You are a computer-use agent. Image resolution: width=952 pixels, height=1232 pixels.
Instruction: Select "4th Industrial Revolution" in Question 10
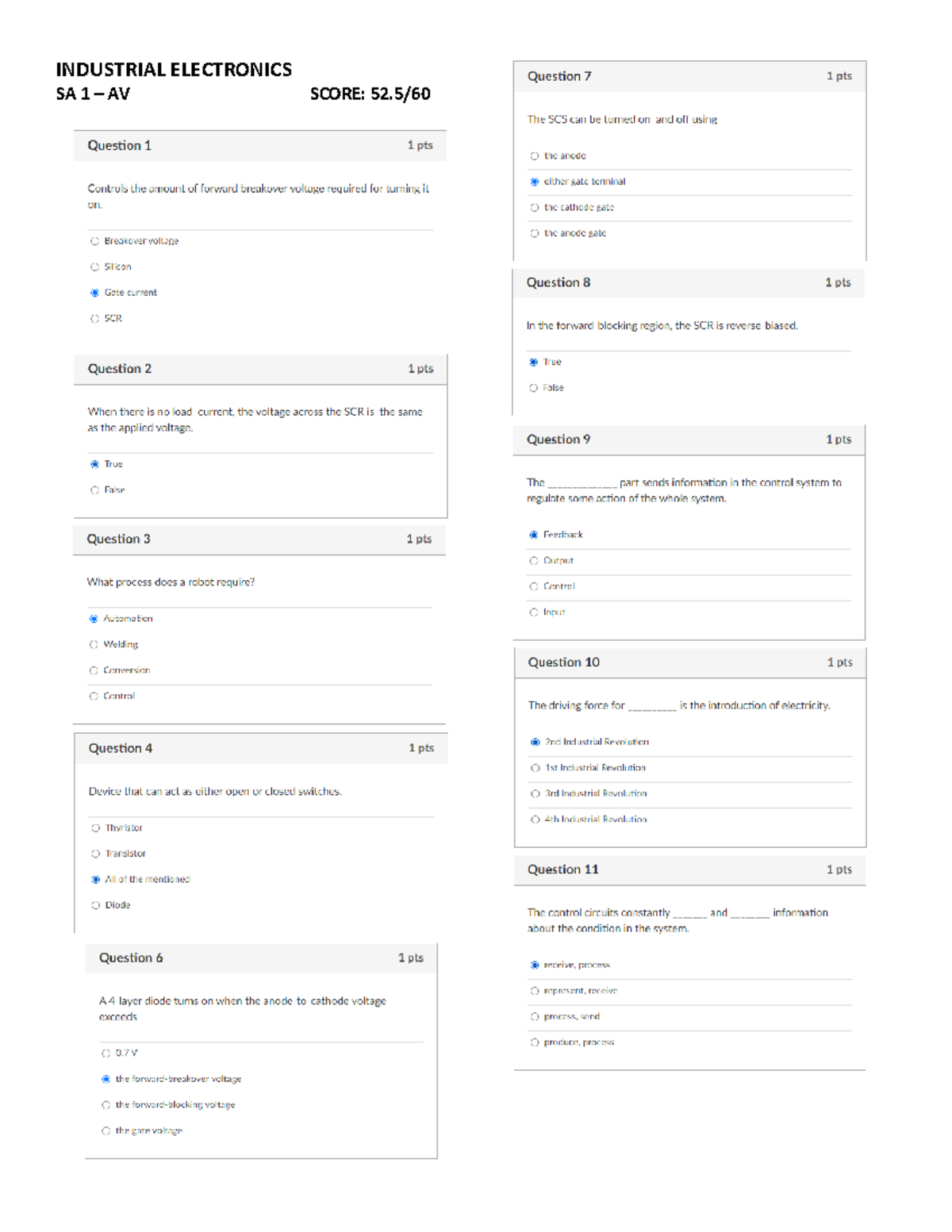click(534, 818)
